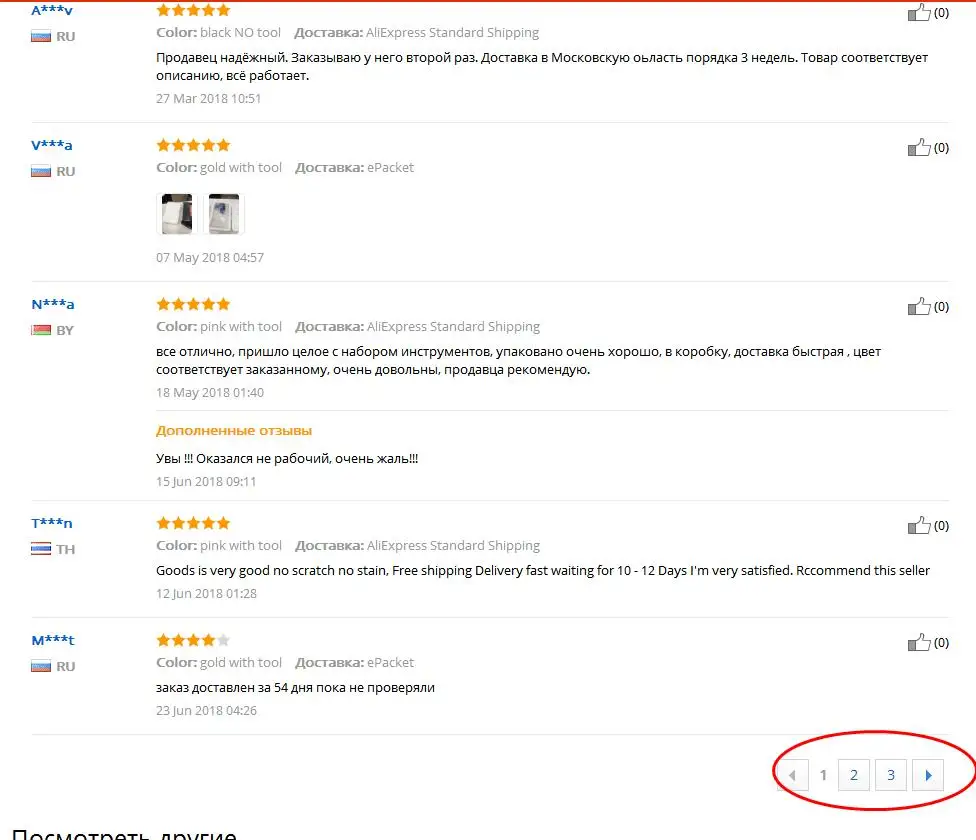976x840 pixels.
Task: Click the Дополненные отзывы heading
Action: [234, 431]
